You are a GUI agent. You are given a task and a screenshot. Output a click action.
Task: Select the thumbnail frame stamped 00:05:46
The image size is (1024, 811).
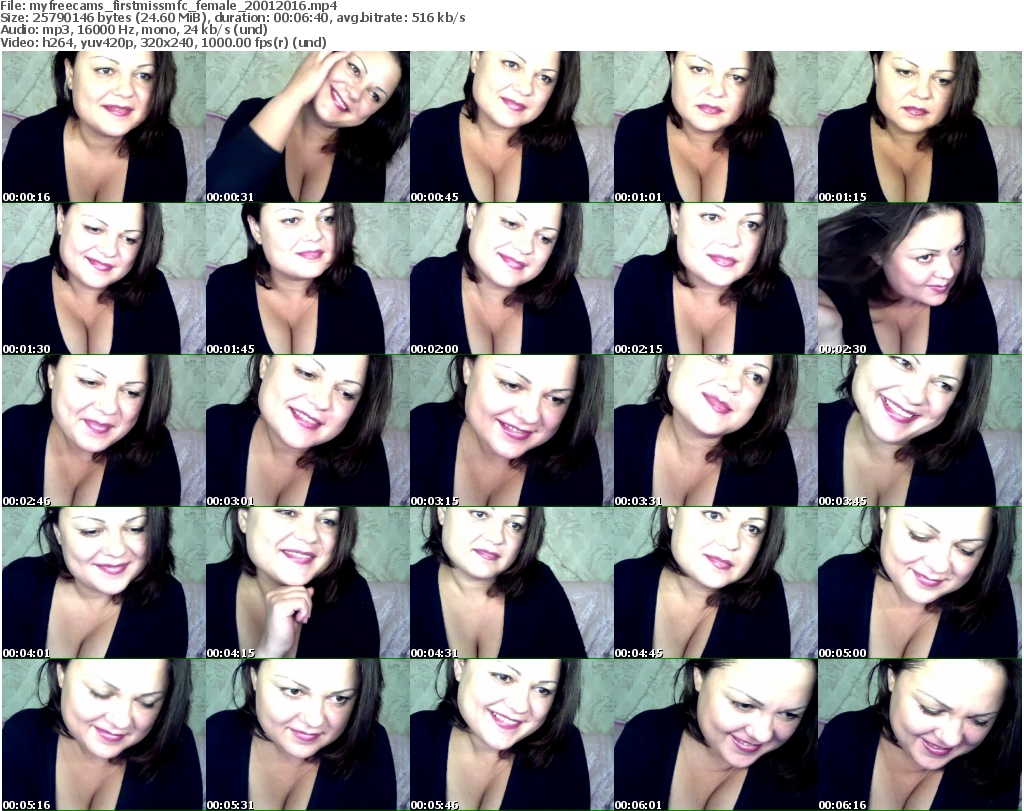pos(511,735)
